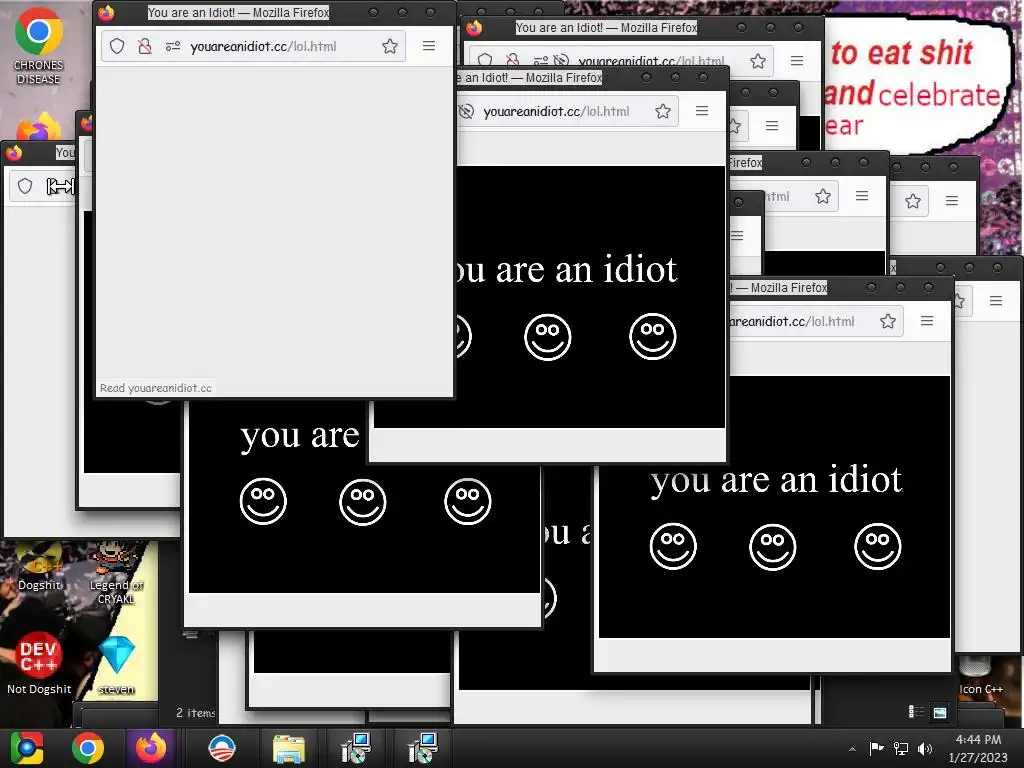Click title bar of top-right Firefox window
Image resolution: width=1024 pixels, height=768 pixels.
(x=643, y=27)
